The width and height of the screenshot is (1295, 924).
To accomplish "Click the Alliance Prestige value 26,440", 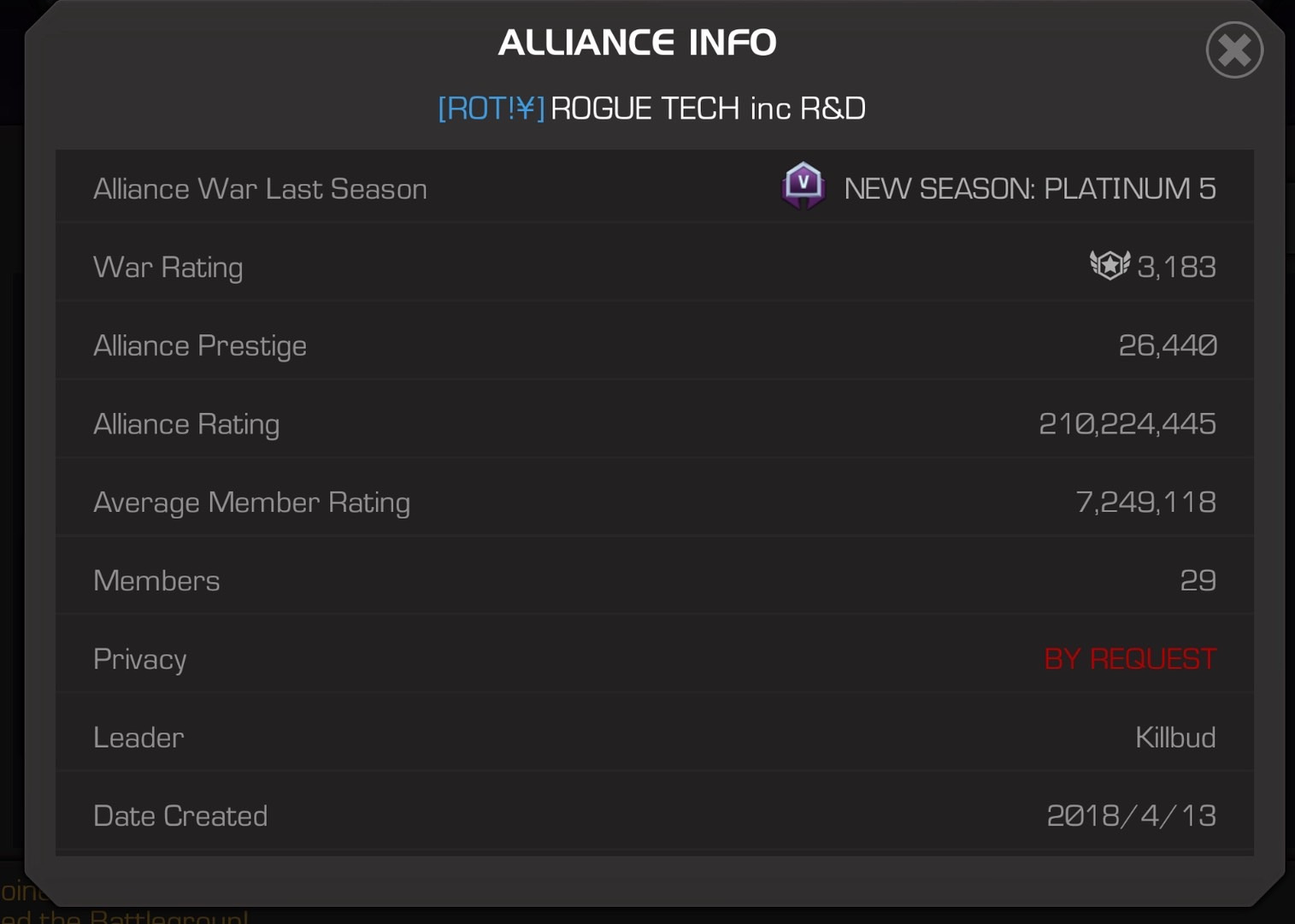I will click(1167, 345).
